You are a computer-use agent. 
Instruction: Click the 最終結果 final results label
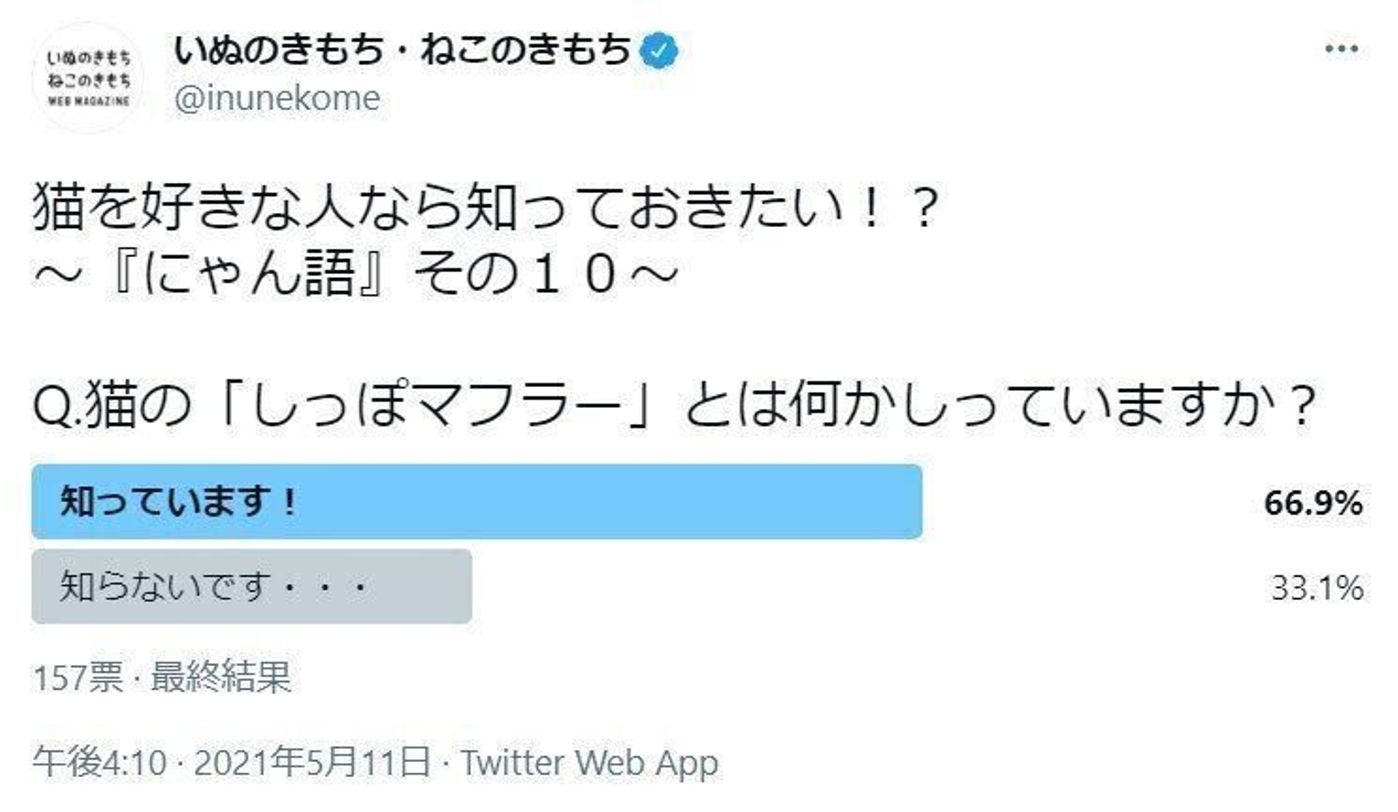pyautogui.click(x=221, y=679)
